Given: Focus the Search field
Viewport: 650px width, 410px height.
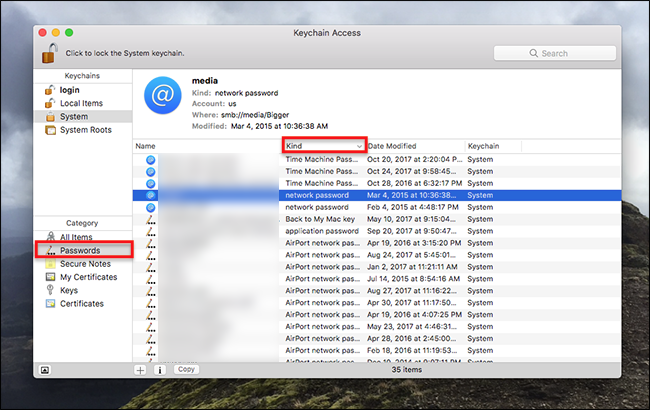Looking at the screenshot, I should (555, 53).
